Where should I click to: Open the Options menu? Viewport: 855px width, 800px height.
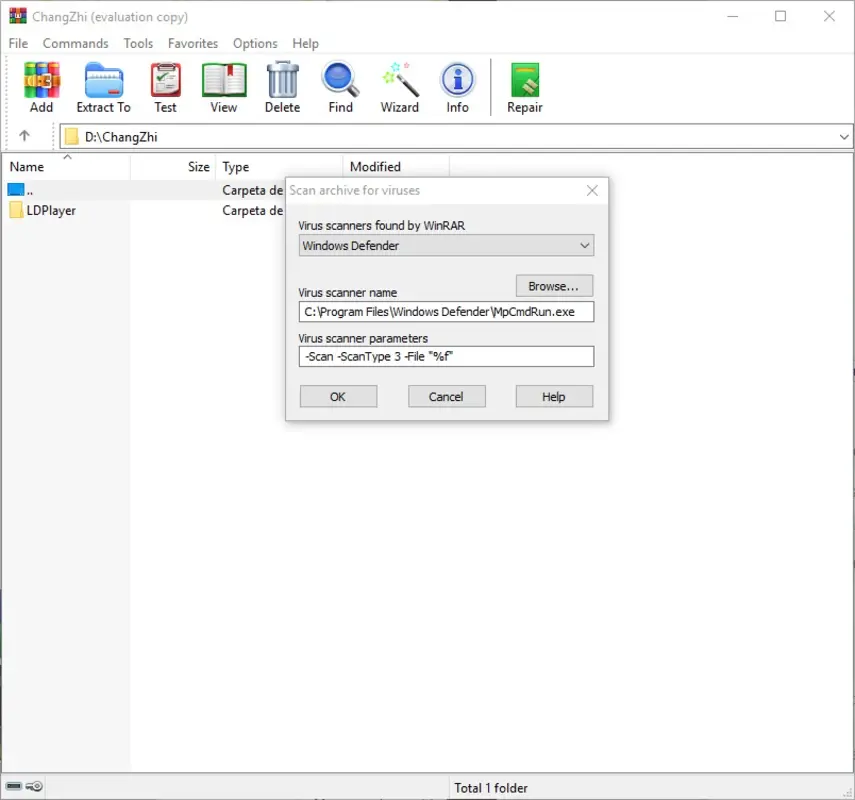[255, 43]
